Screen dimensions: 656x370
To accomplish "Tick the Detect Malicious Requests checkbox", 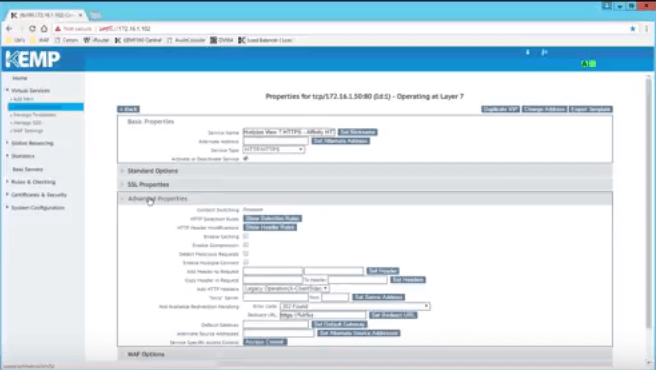I will [x=246, y=254].
